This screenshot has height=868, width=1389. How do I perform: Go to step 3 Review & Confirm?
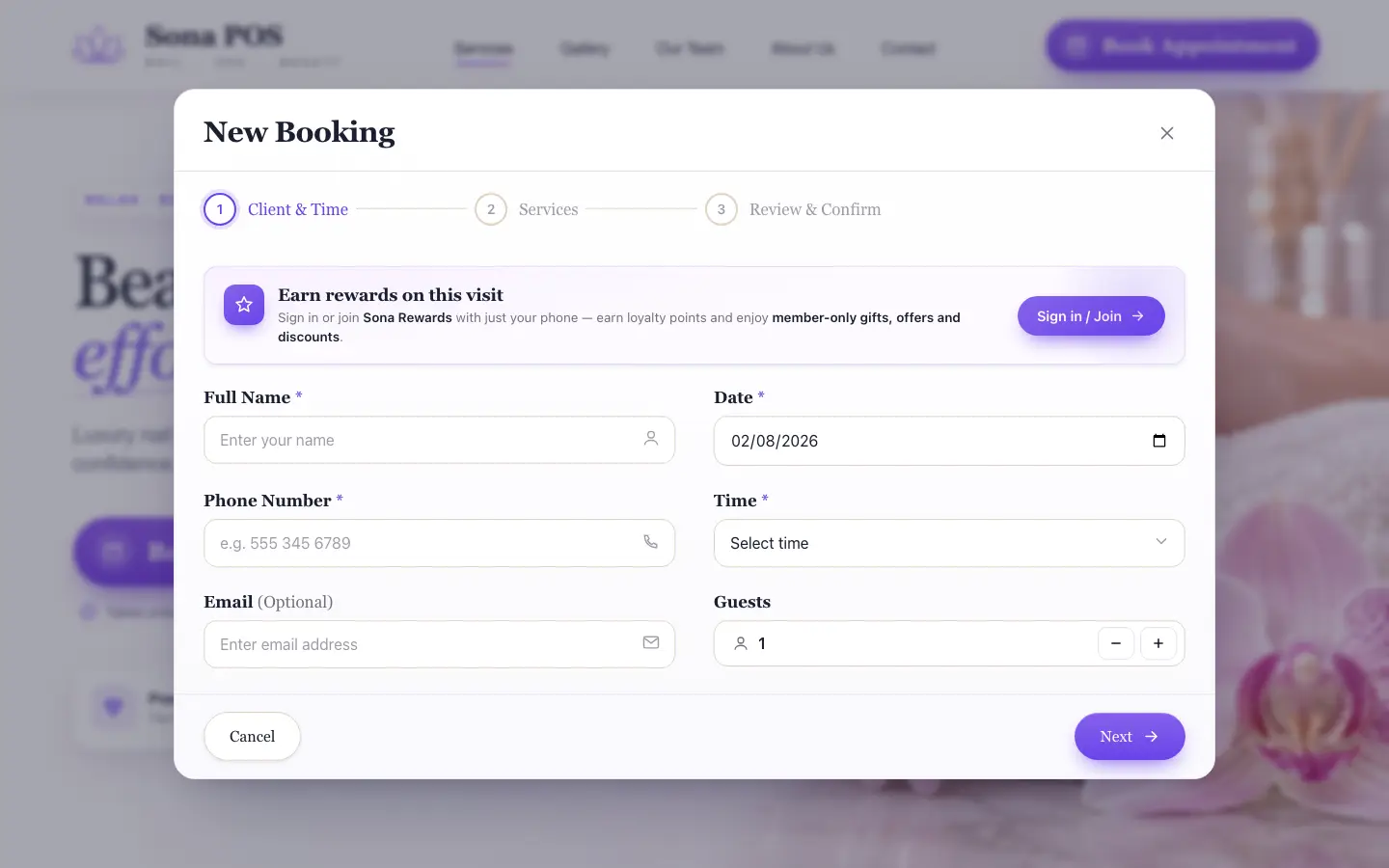click(793, 209)
